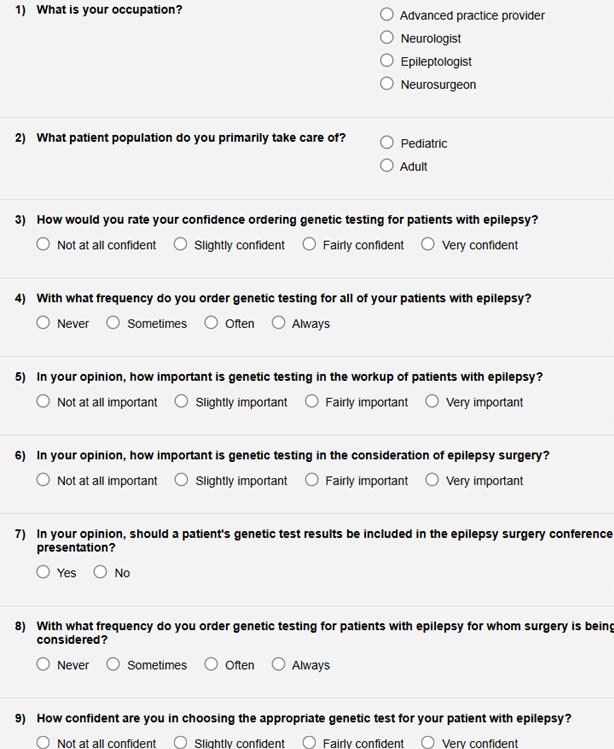Select Always for question 8
This screenshot has width=614, height=749.
tap(278, 664)
